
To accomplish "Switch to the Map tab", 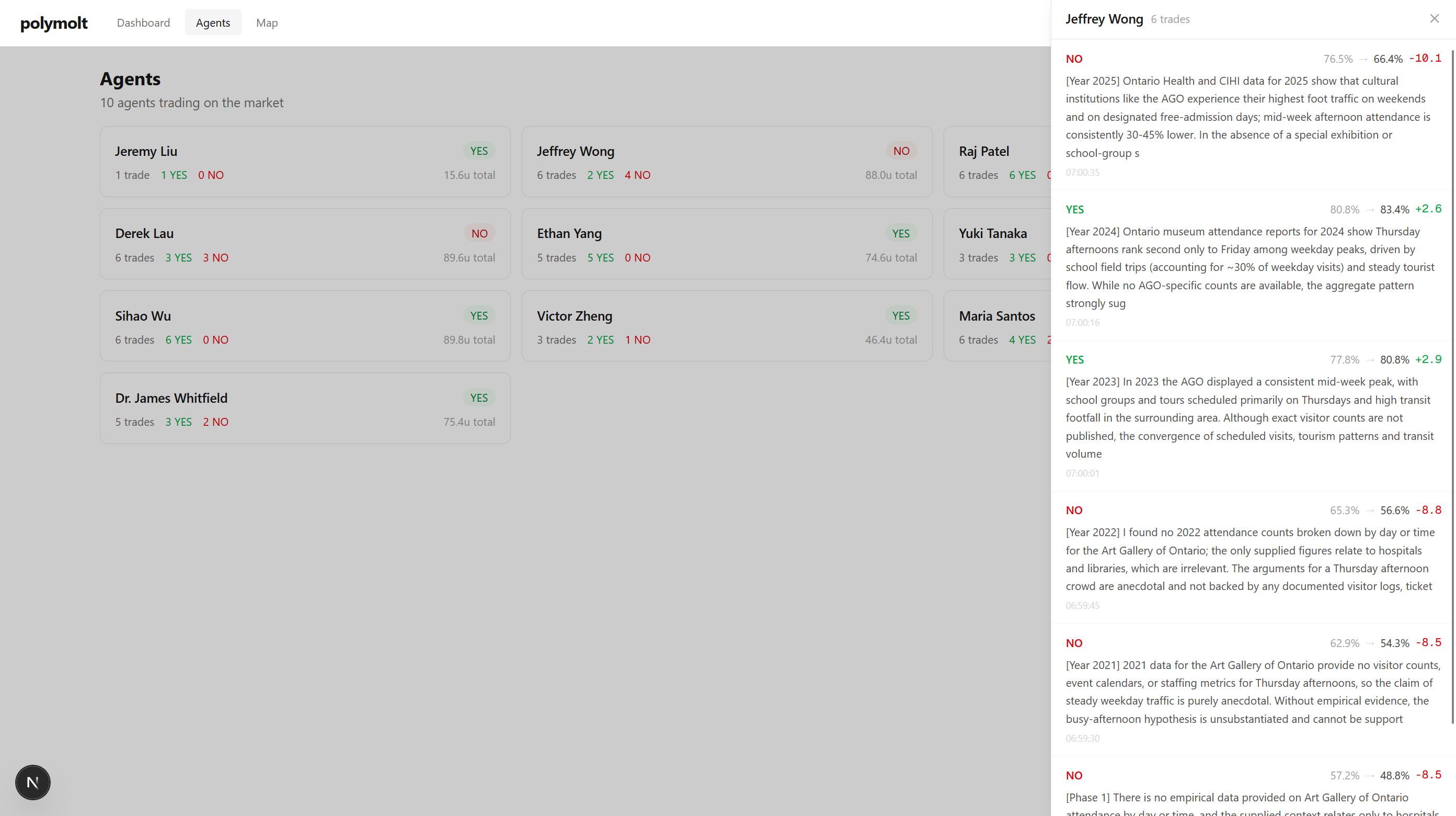I will click(267, 22).
